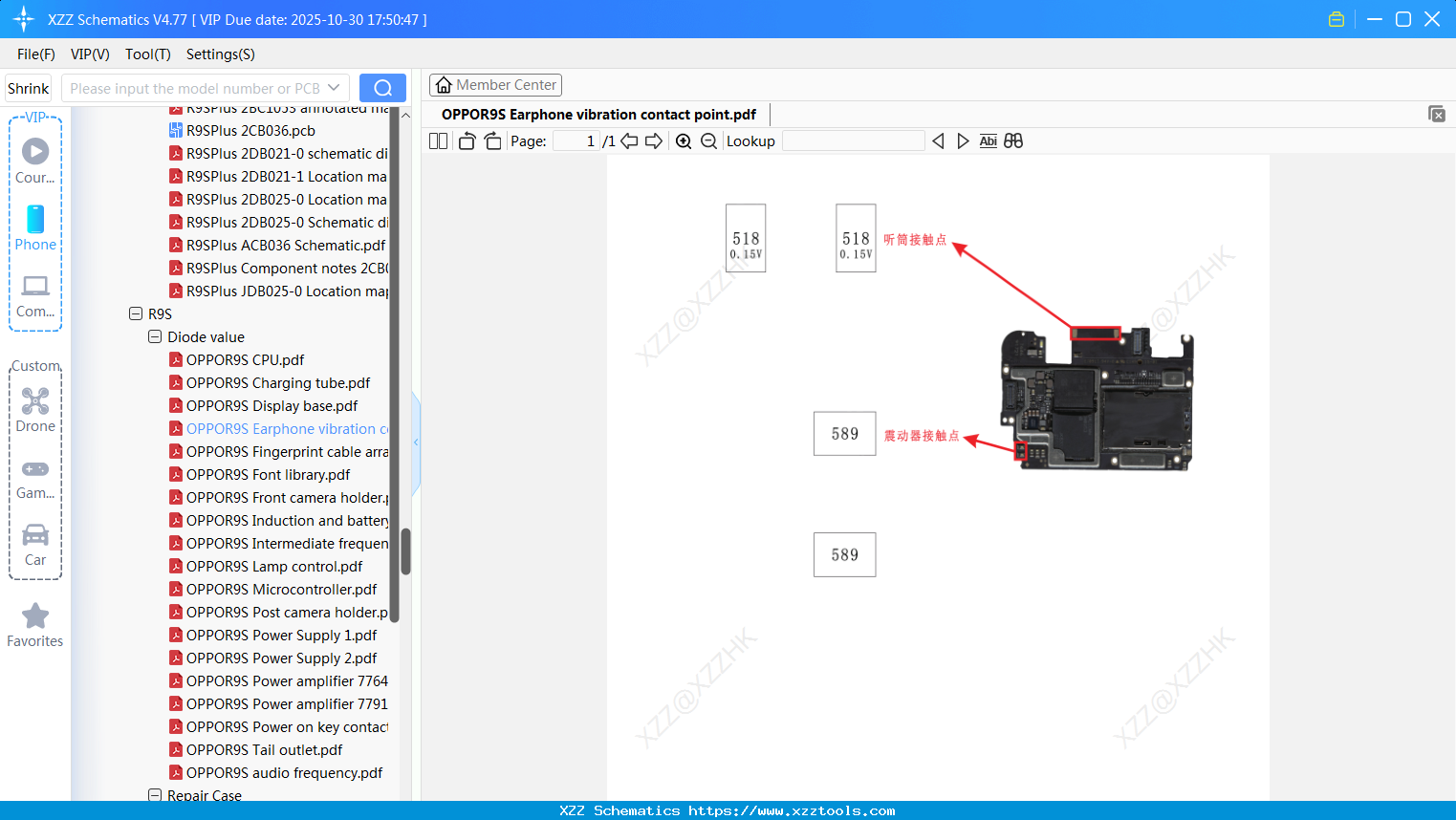Select the Abi whole-word match icon

pos(988,140)
